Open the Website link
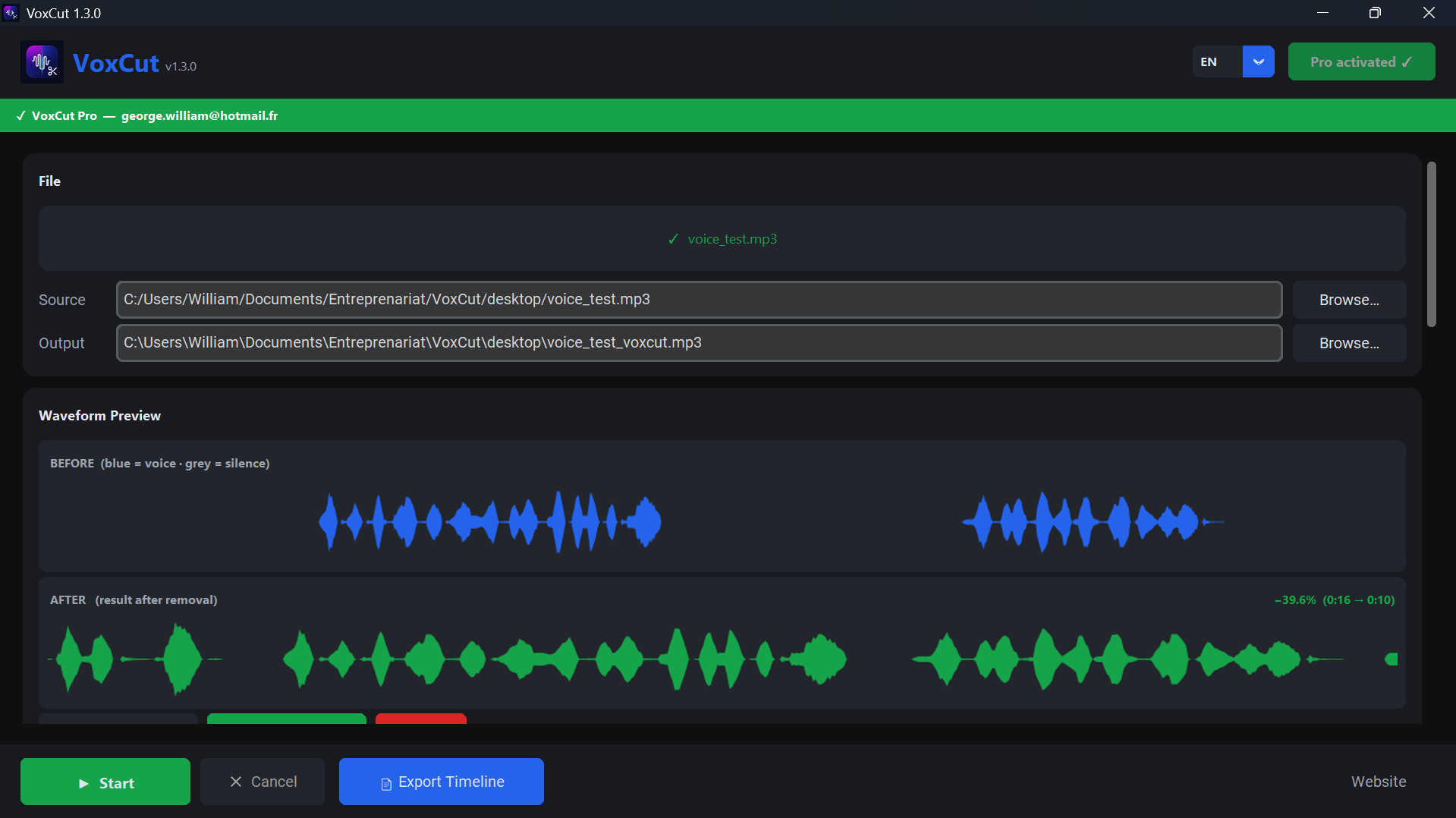The image size is (1456, 818). [x=1378, y=782]
